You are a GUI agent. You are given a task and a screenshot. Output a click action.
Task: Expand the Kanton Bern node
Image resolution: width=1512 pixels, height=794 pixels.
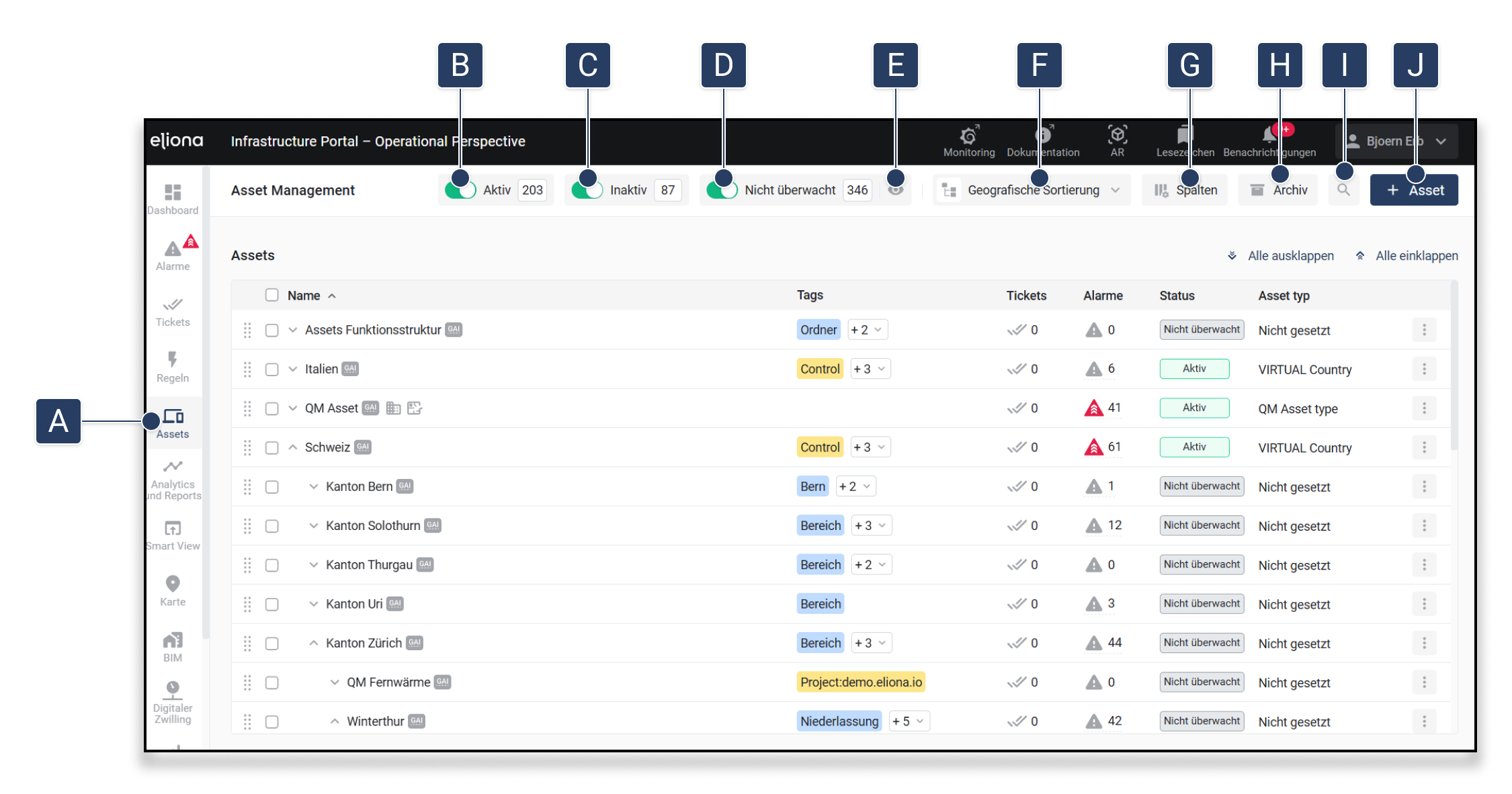[x=314, y=486]
